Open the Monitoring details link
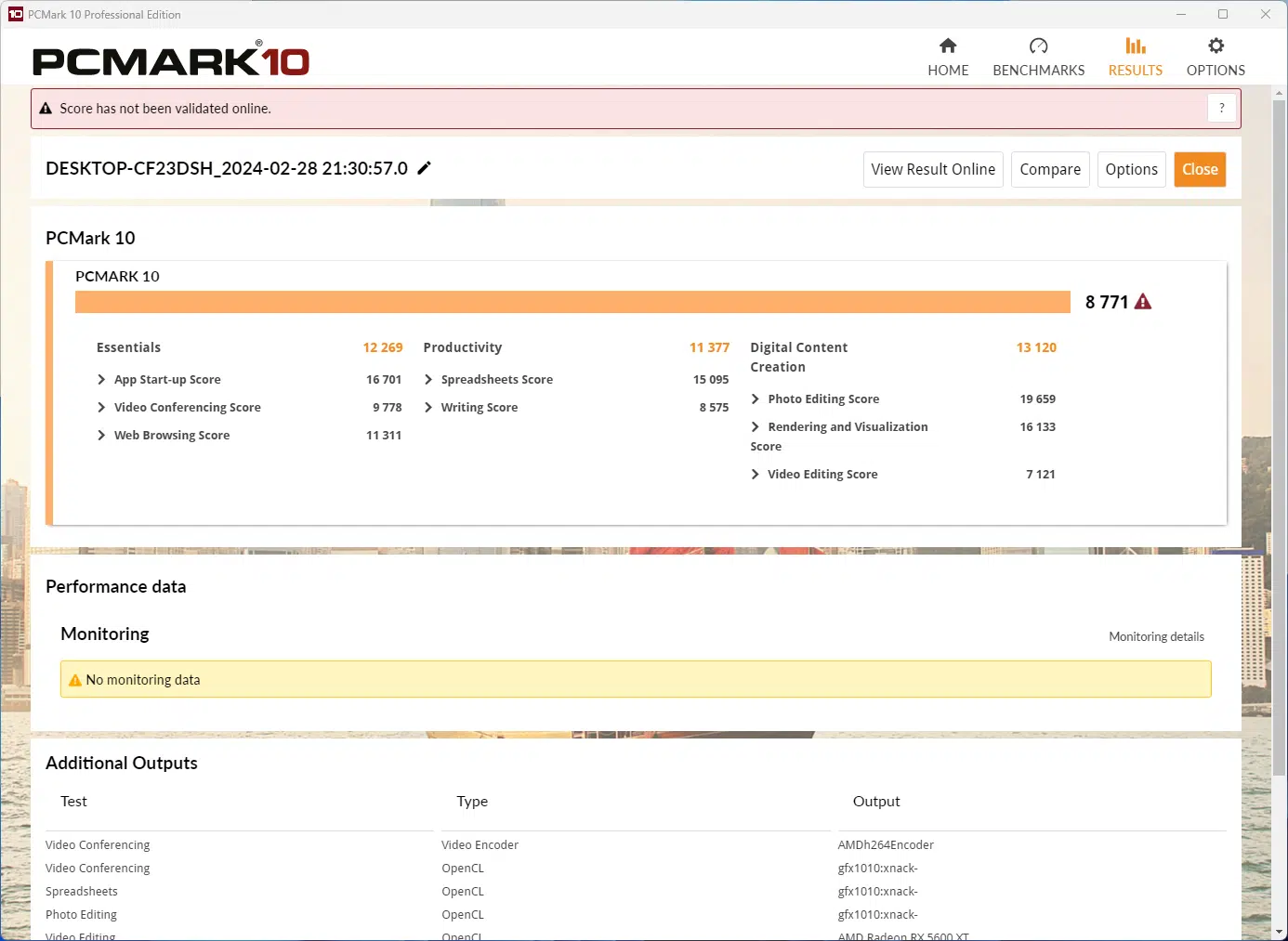 coord(1156,637)
